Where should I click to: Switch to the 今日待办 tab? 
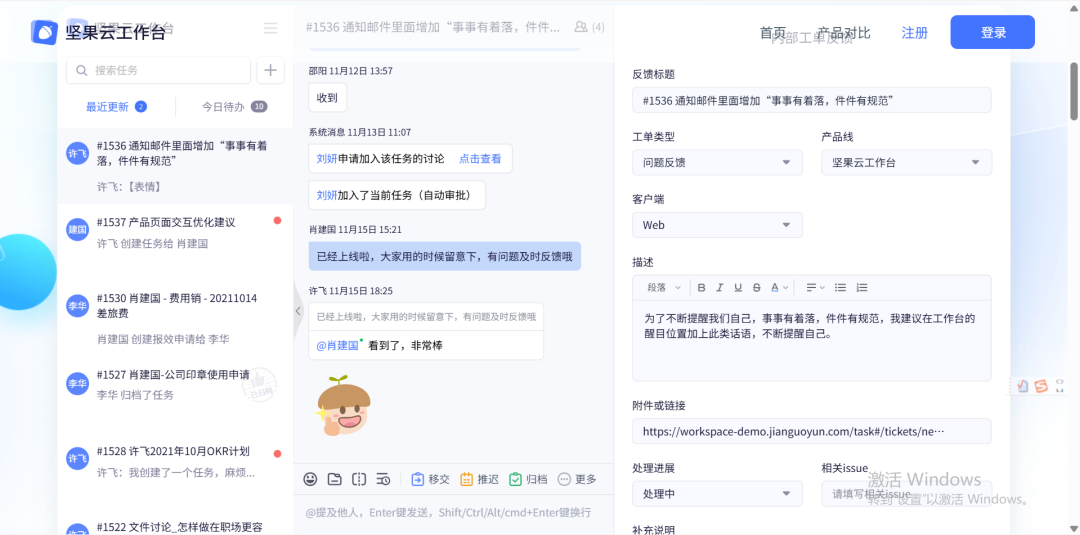point(234,107)
